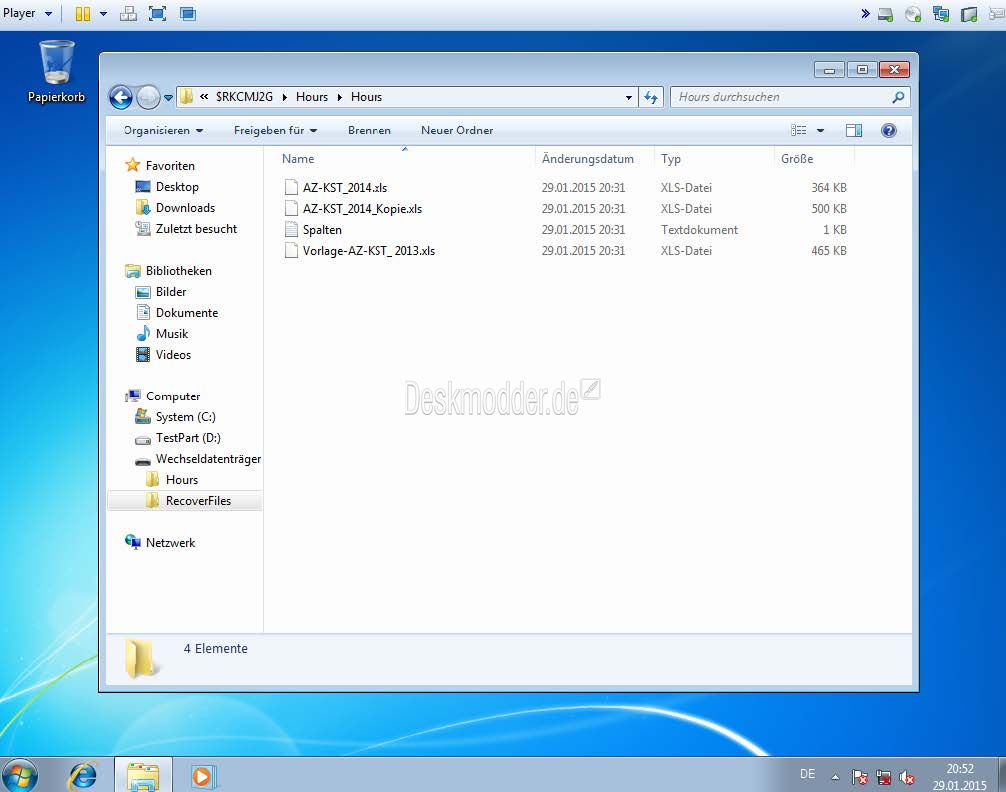This screenshot has width=1006, height=792.
Task: Open Zuletzt besucht in the sidebar
Action: [196, 228]
